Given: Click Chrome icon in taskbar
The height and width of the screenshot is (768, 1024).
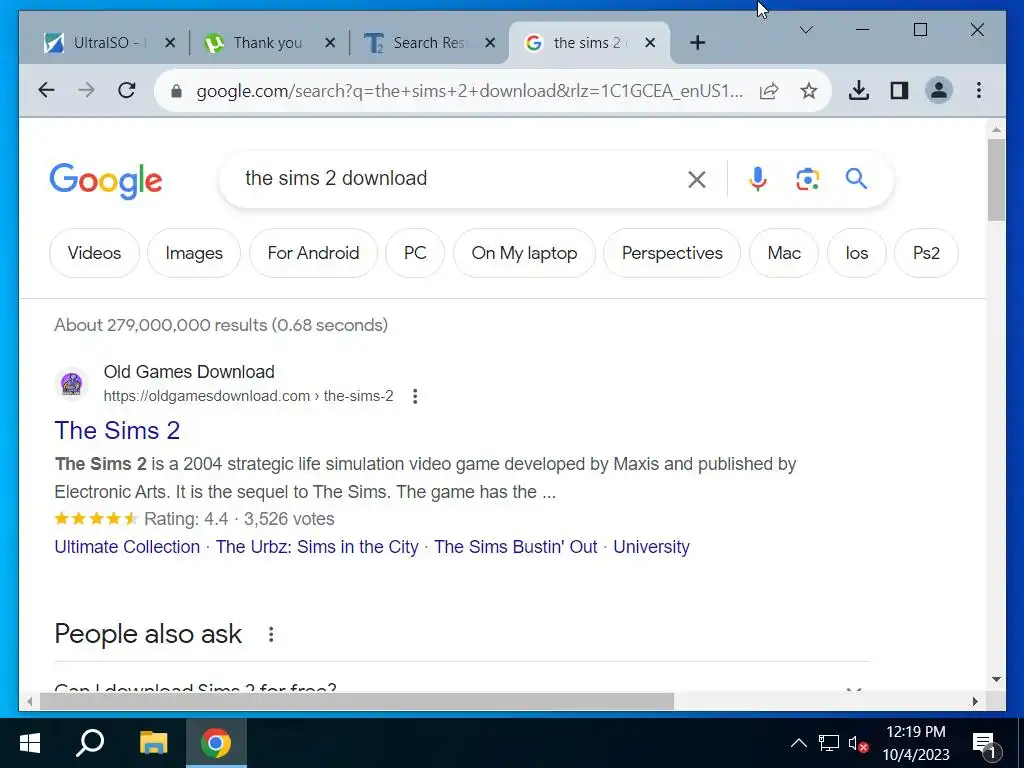Looking at the screenshot, I should point(216,743).
